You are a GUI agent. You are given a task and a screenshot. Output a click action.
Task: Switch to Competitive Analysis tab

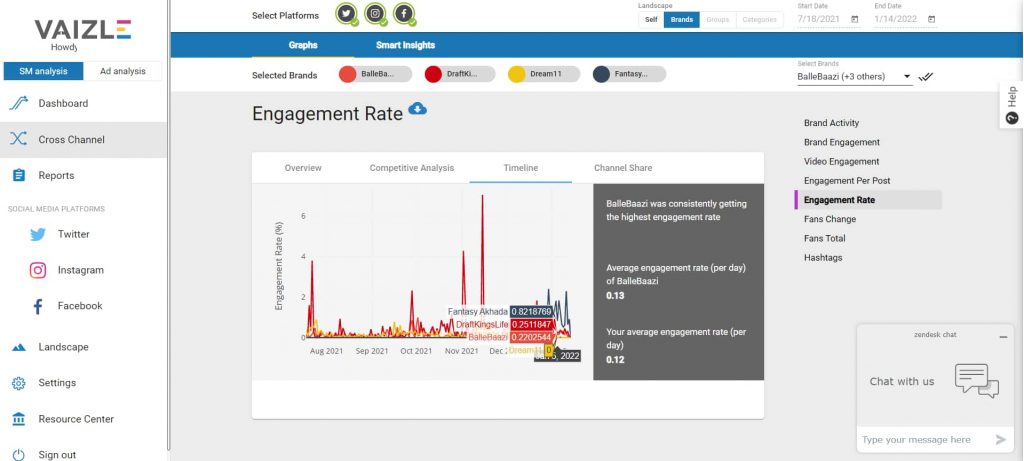coord(411,168)
